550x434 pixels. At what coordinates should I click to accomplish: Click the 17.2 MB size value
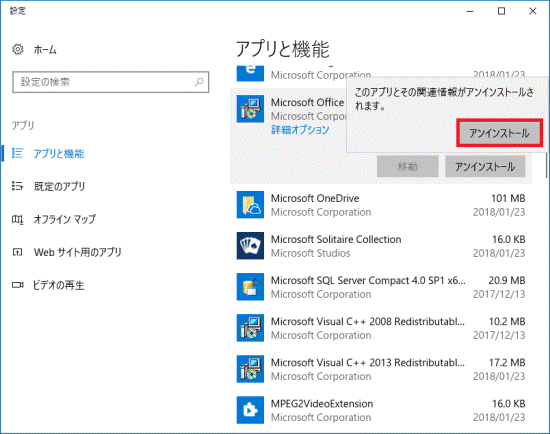507,362
